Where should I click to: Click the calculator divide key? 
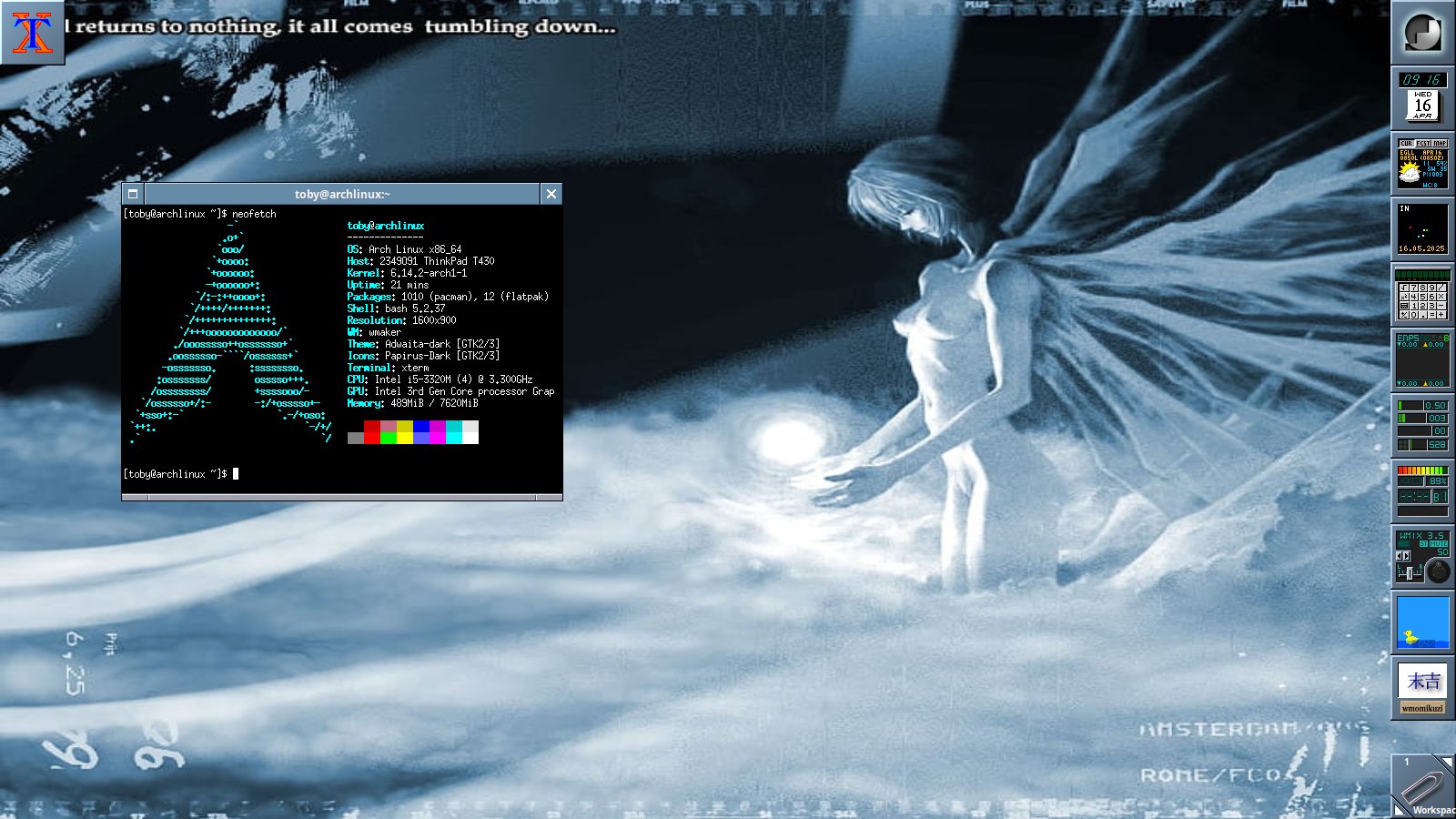point(1441,288)
